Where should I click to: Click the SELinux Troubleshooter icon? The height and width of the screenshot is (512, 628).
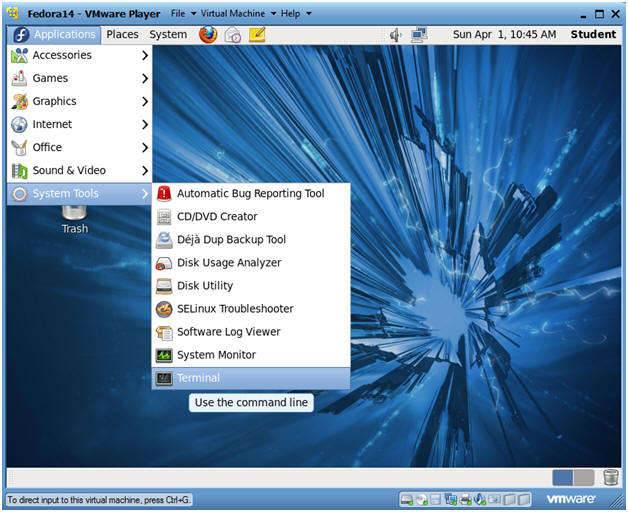164,309
